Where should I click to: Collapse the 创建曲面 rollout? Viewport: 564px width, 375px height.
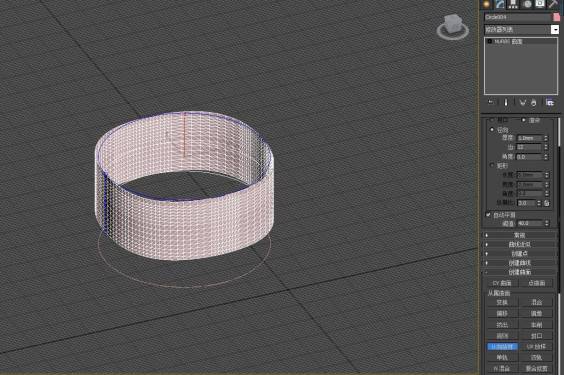519,272
